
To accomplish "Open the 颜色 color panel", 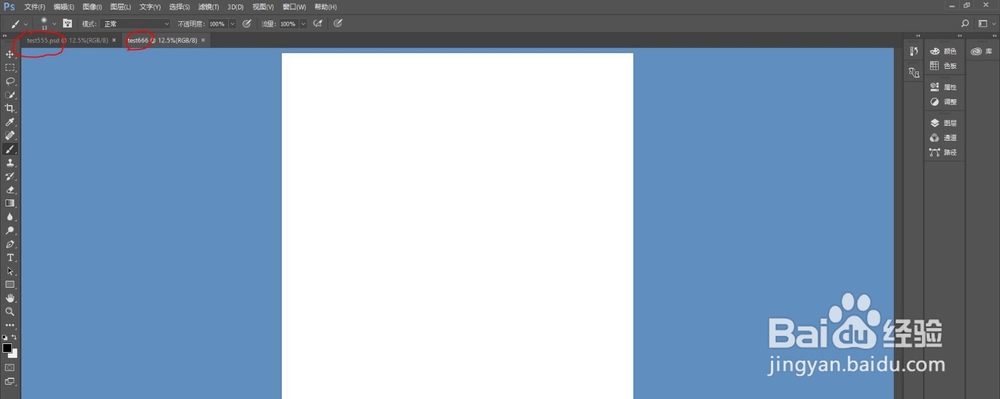I will click(944, 51).
